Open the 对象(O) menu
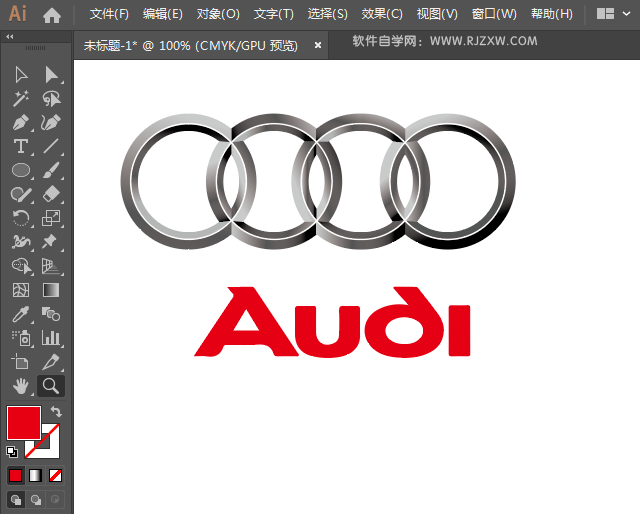The image size is (640, 514). point(218,14)
